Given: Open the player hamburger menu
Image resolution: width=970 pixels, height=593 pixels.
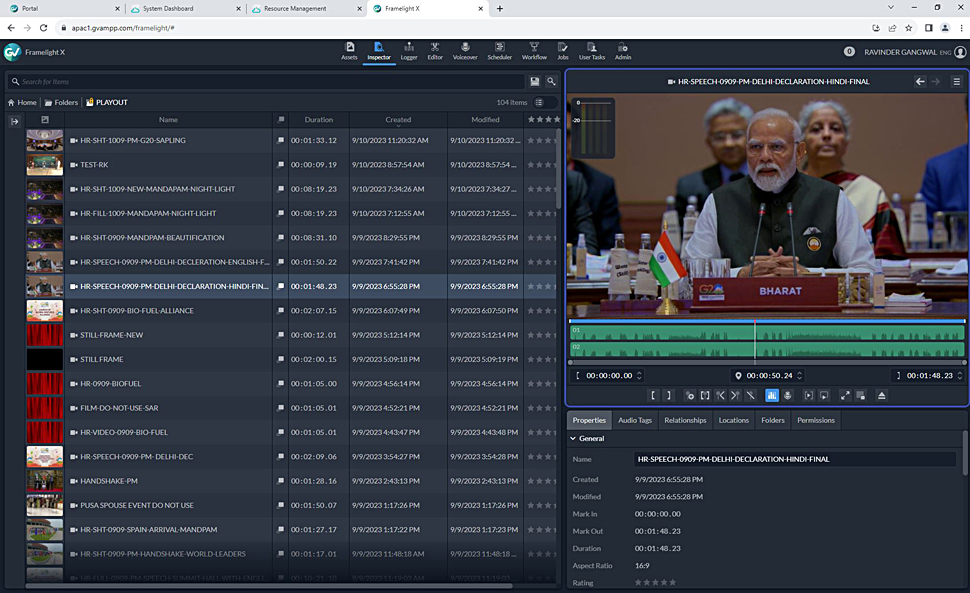Looking at the screenshot, I should pos(956,81).
